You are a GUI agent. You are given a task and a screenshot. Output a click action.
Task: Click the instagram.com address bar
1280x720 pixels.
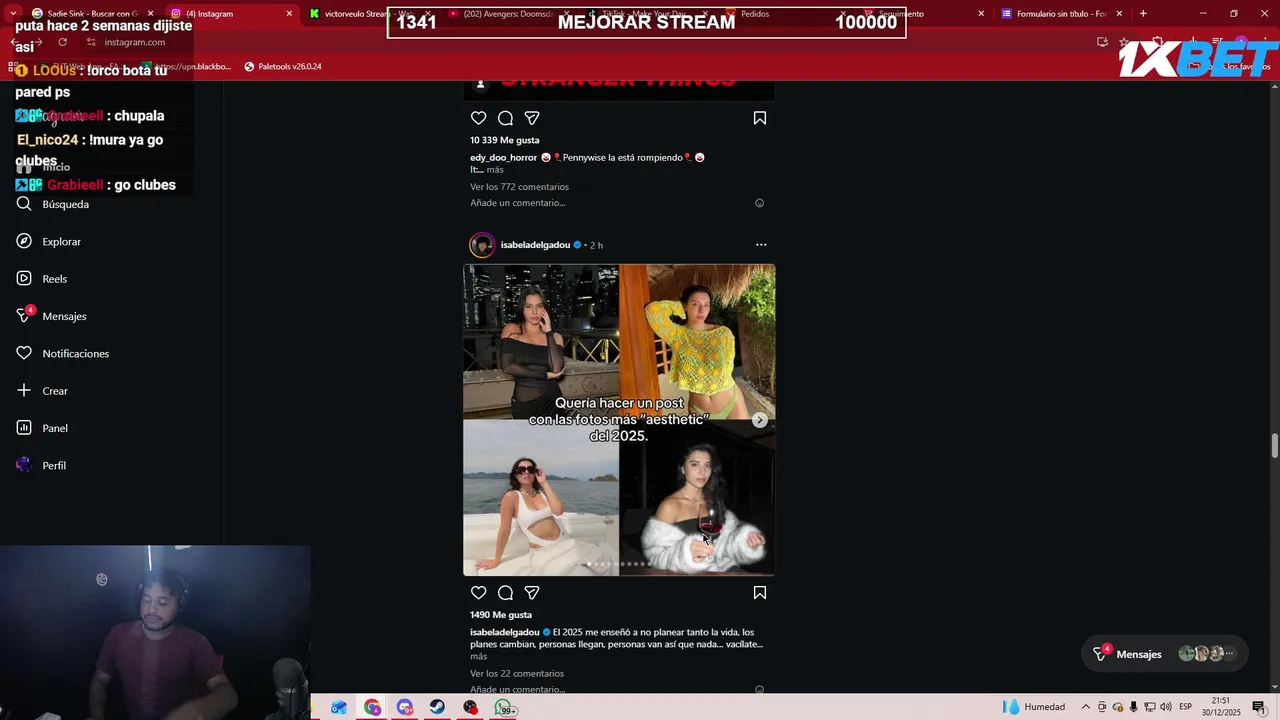click(135, 42)
